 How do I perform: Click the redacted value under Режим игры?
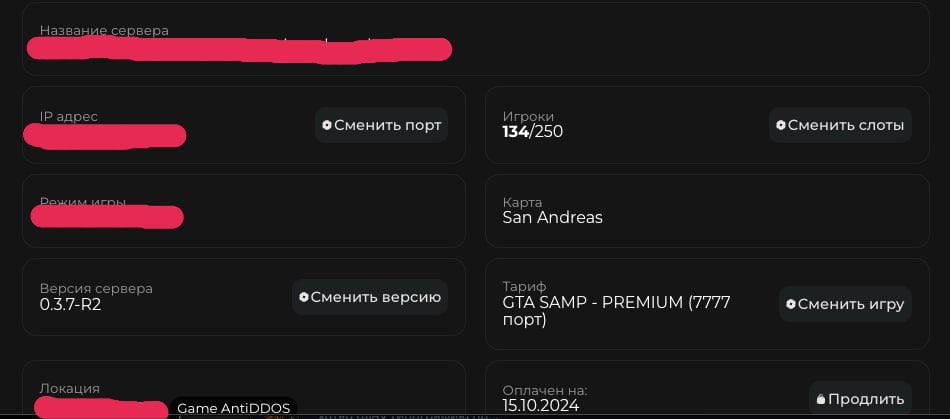tap(107, 216)
